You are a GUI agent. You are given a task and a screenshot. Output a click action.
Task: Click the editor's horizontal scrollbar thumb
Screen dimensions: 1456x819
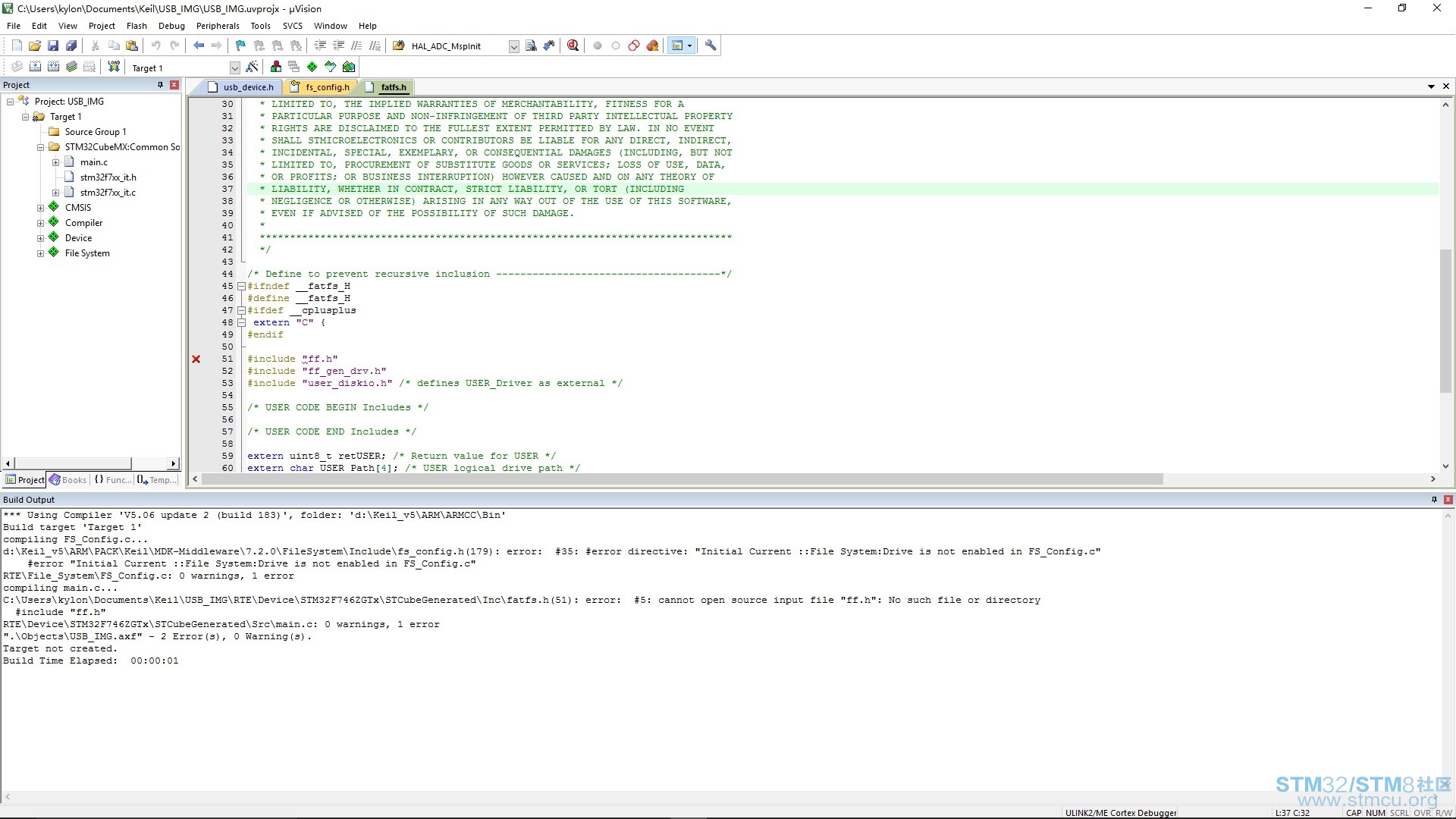pos(682,479)
